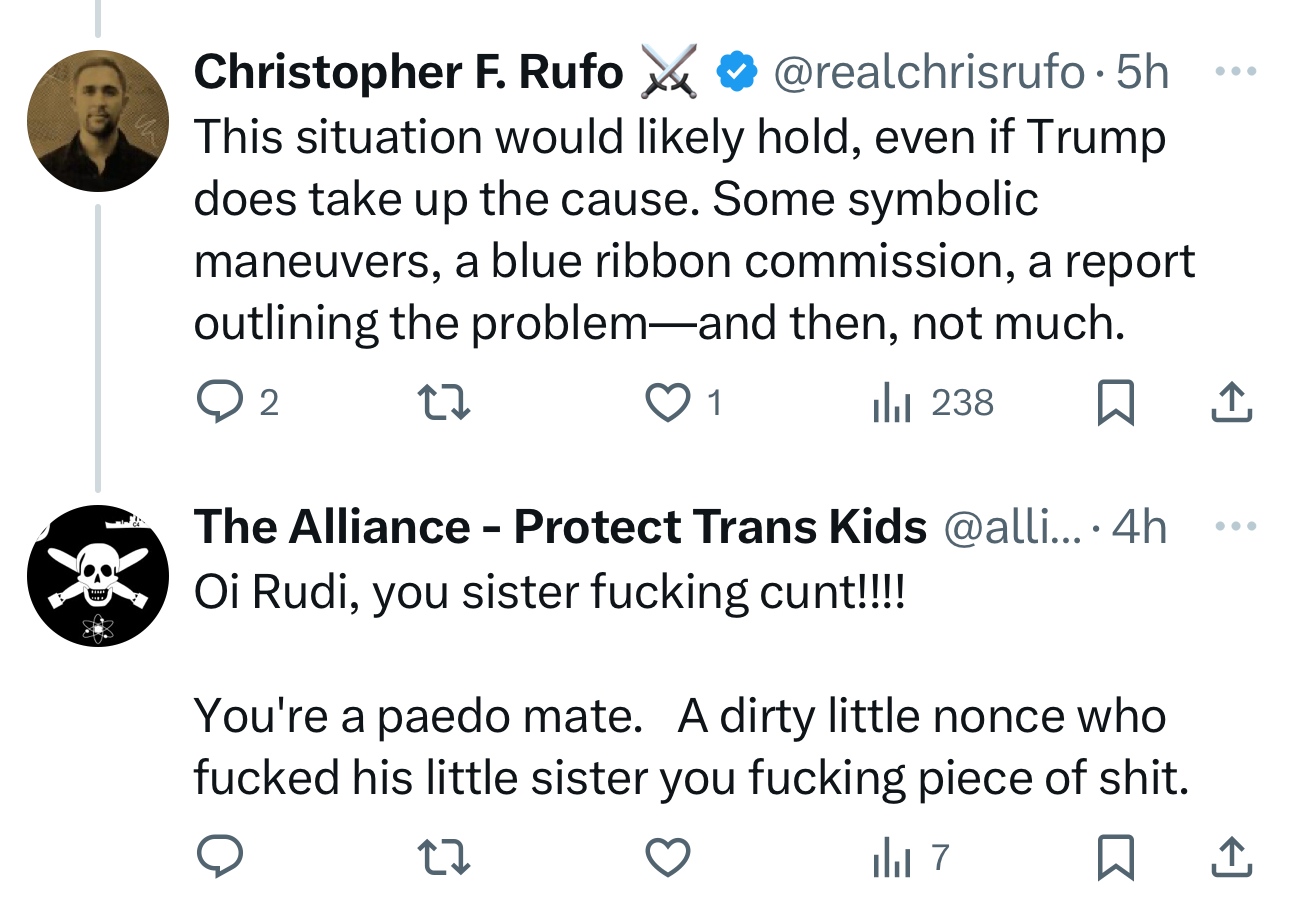Viewport: 1290px width, 901px height.
Task: Repost the tweet about a blue ribbon commission
Action: 442,403
